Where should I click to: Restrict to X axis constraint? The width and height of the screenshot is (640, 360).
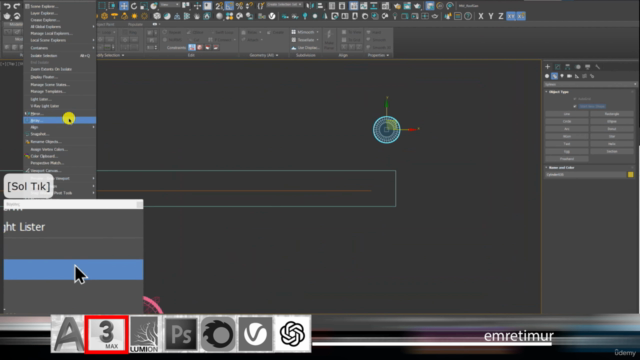[x=481, y=16]
